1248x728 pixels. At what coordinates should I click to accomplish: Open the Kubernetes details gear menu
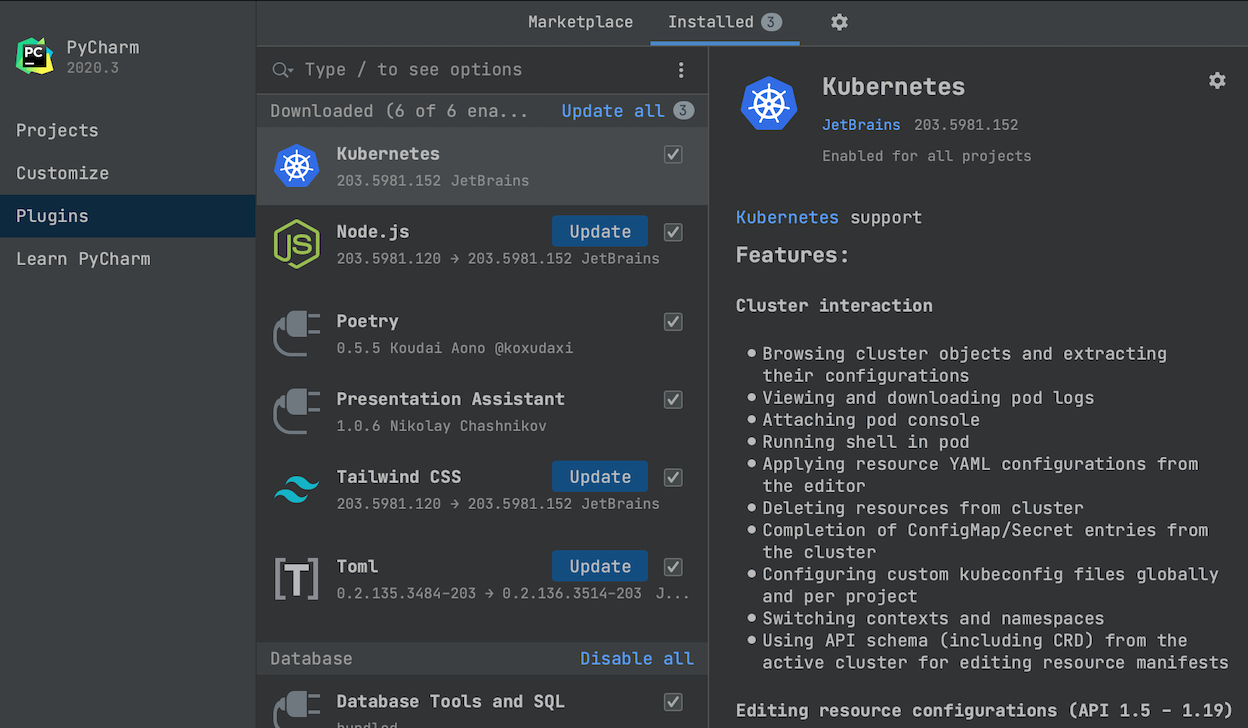click(x=1217, y=81)
